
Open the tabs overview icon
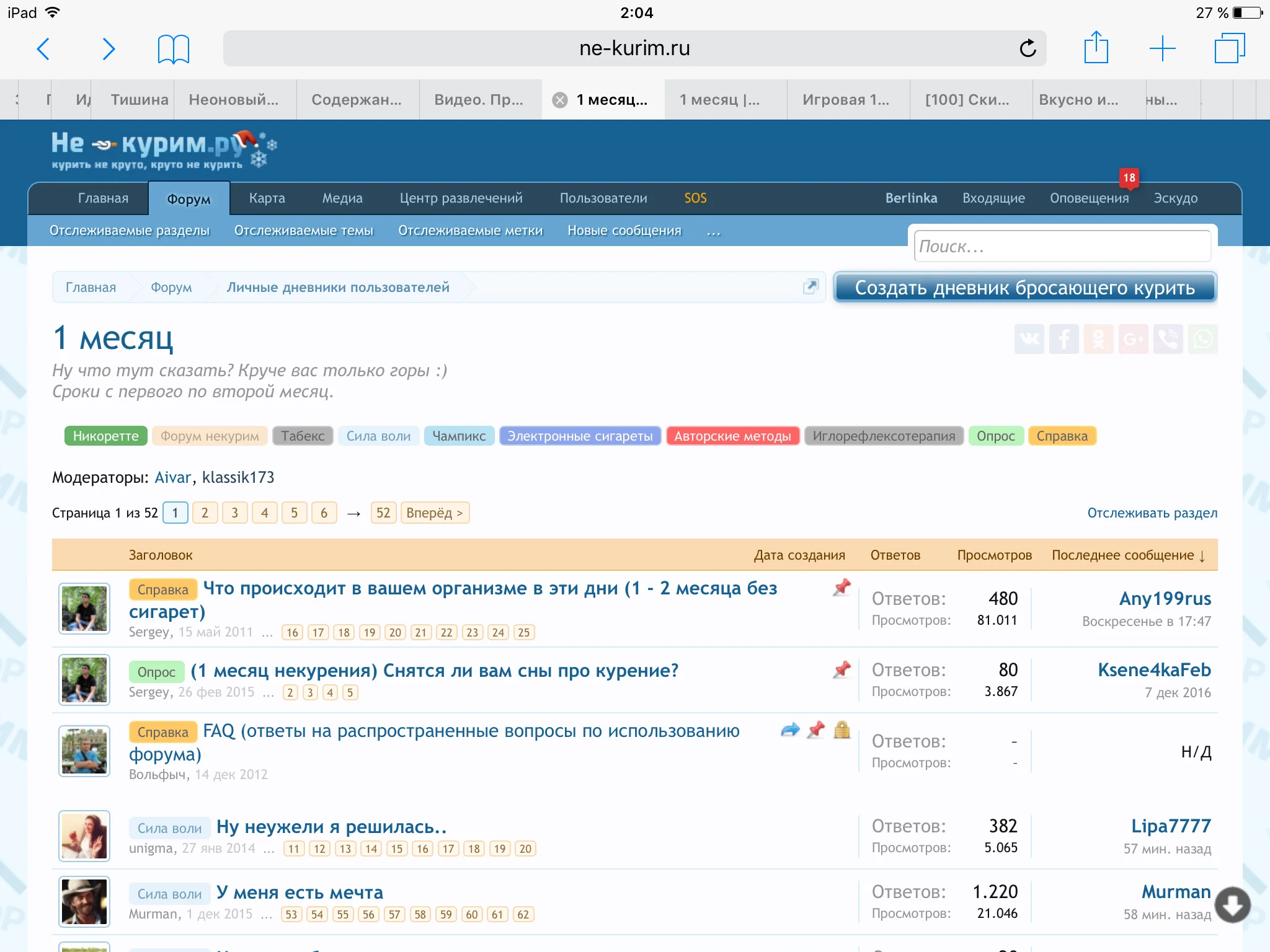coord(1229,48)
